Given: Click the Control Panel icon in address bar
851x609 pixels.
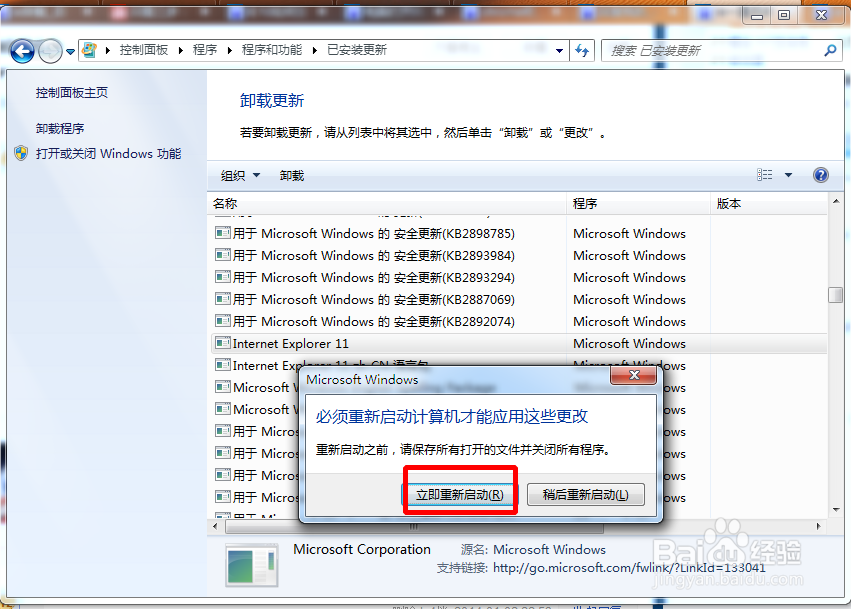Looking at the screenshot, I should tap(90, 50).
